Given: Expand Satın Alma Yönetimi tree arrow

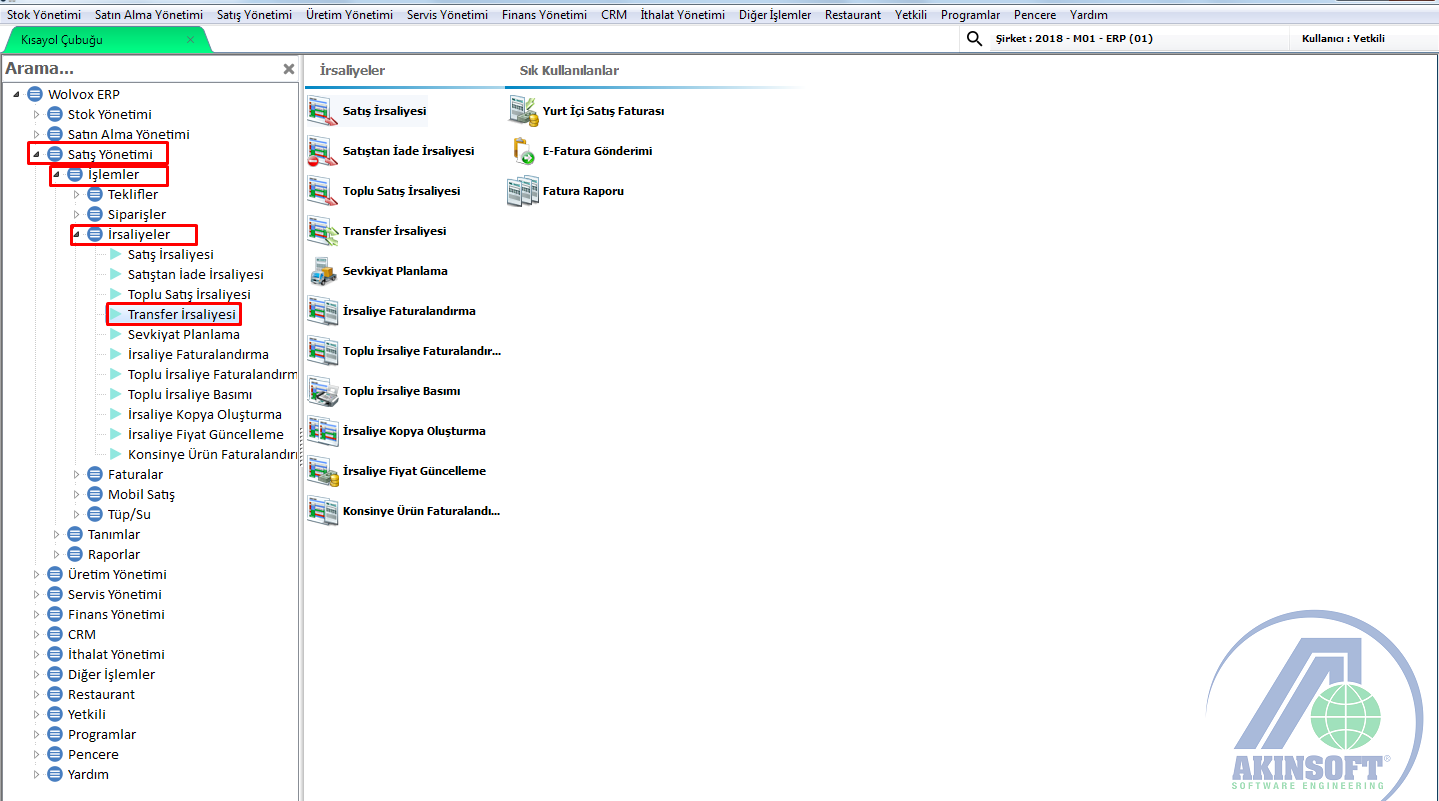Looking at the screenshot, I should [x=36, y=134].
